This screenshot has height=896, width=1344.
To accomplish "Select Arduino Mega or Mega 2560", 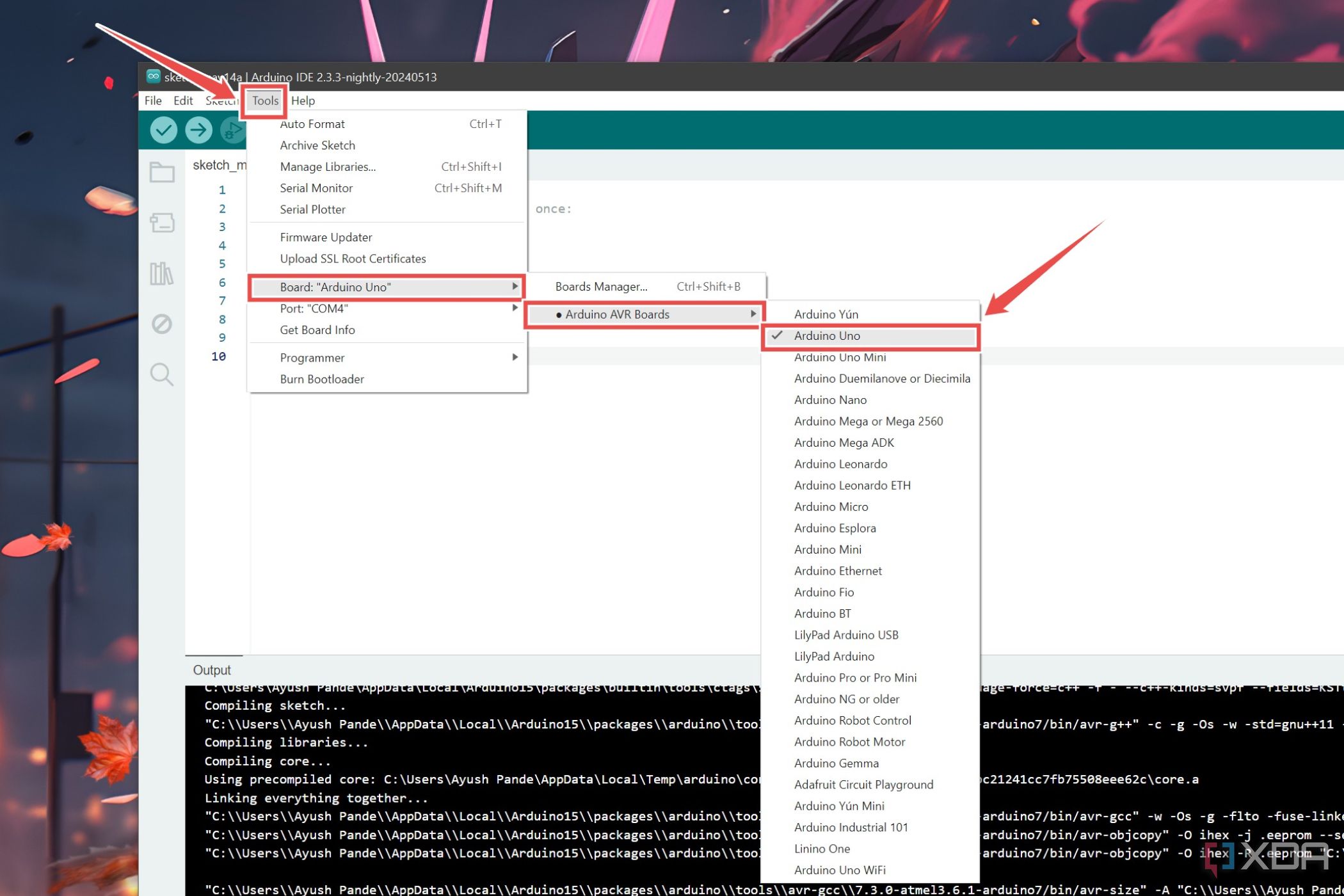I will click(868, 420).
